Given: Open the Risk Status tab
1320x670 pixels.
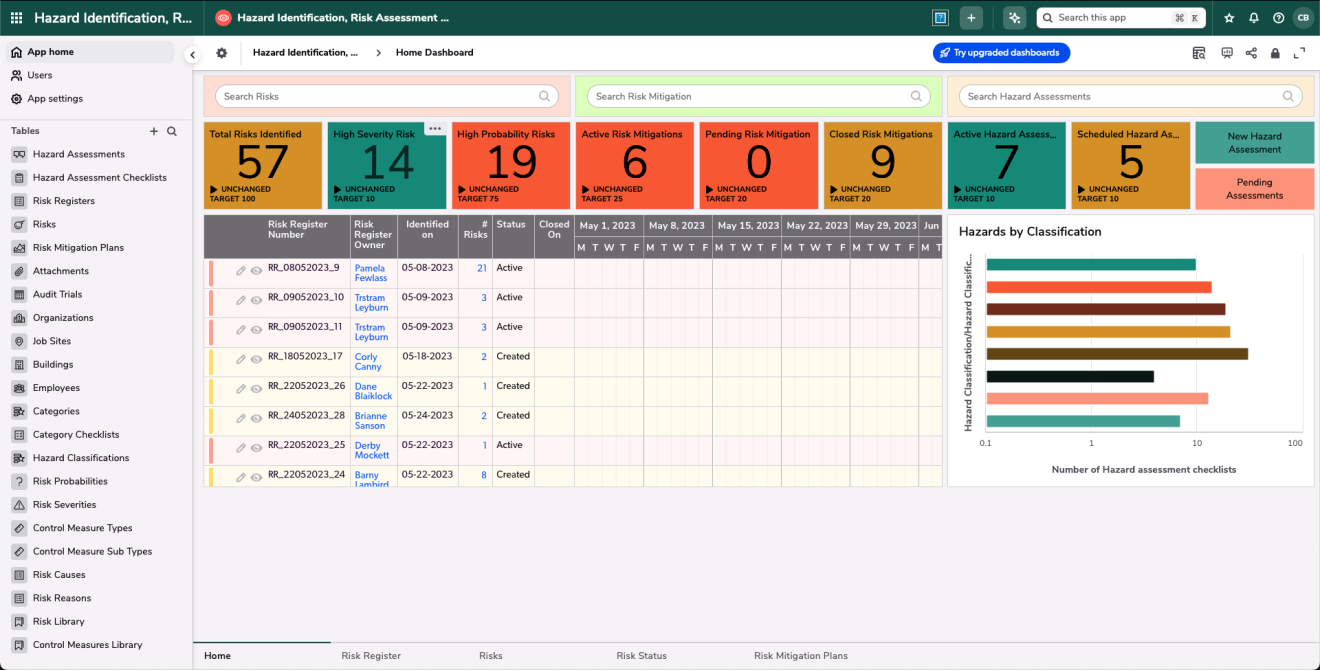Looking at the screenshot, I should [x=641, y=656].
